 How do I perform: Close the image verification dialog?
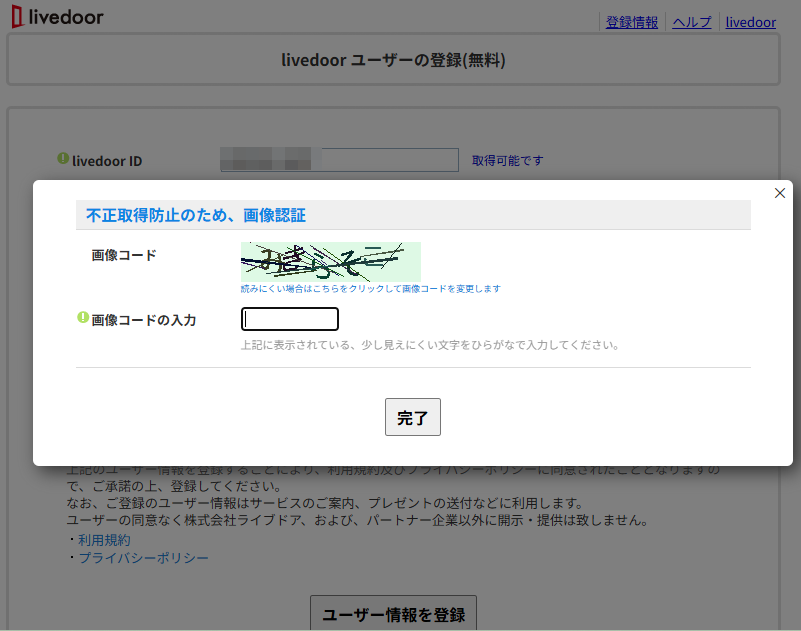[x=780, y=193]
